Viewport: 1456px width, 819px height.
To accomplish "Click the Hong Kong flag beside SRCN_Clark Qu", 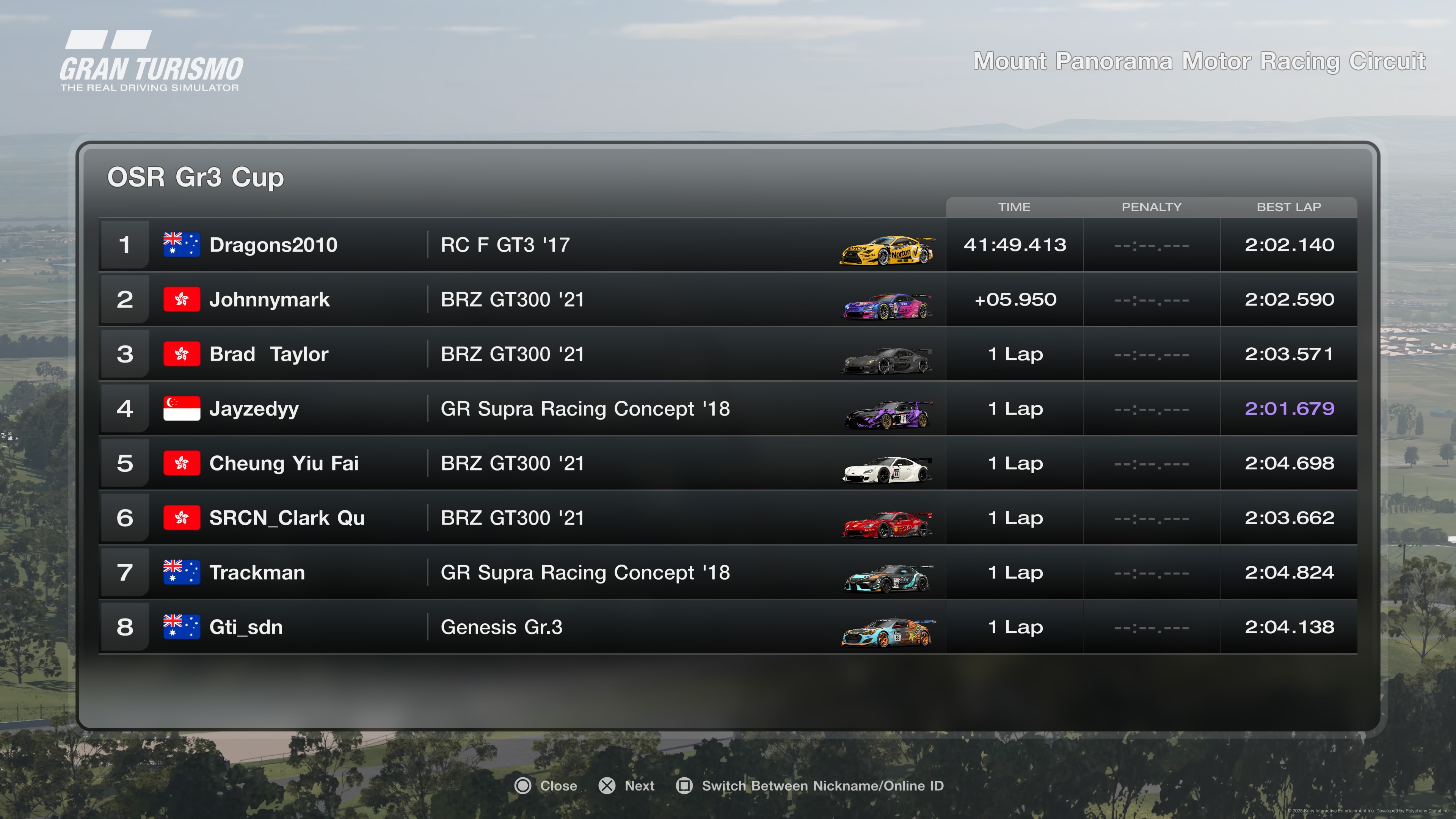I will pos(182,518).
